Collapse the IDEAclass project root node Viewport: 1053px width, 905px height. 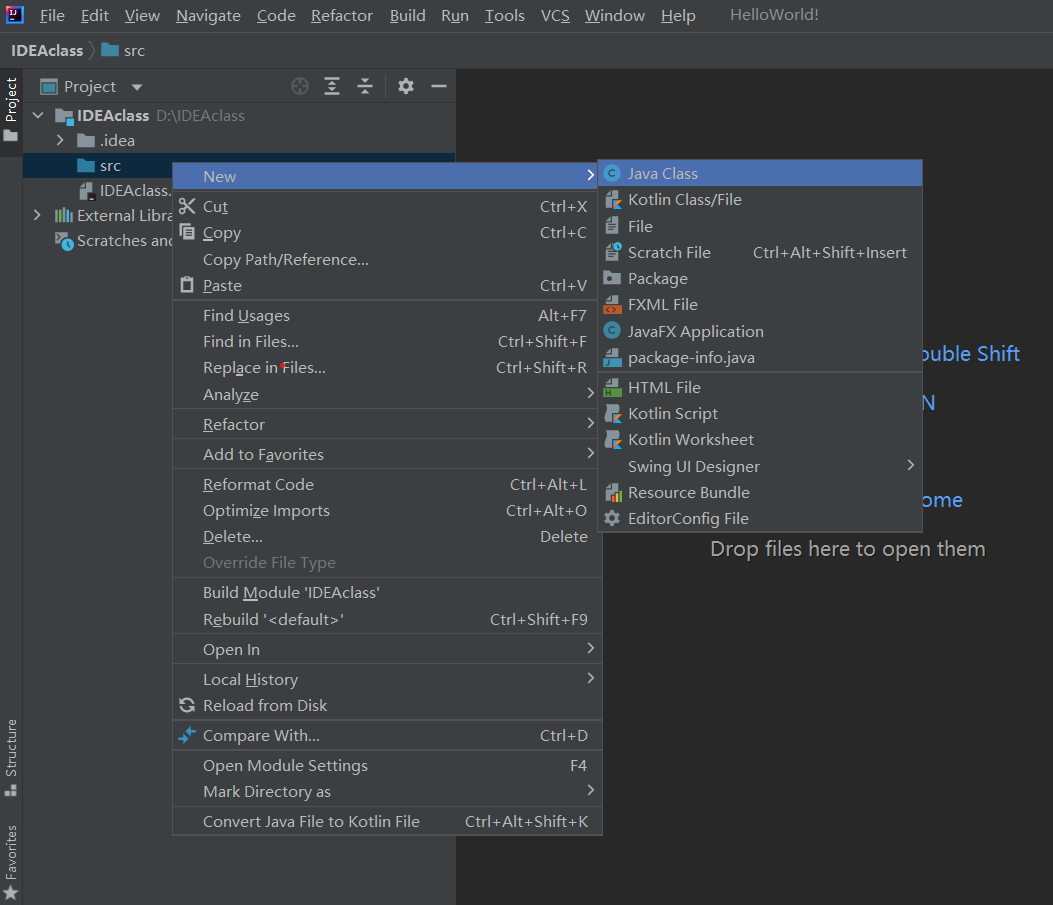38,116
